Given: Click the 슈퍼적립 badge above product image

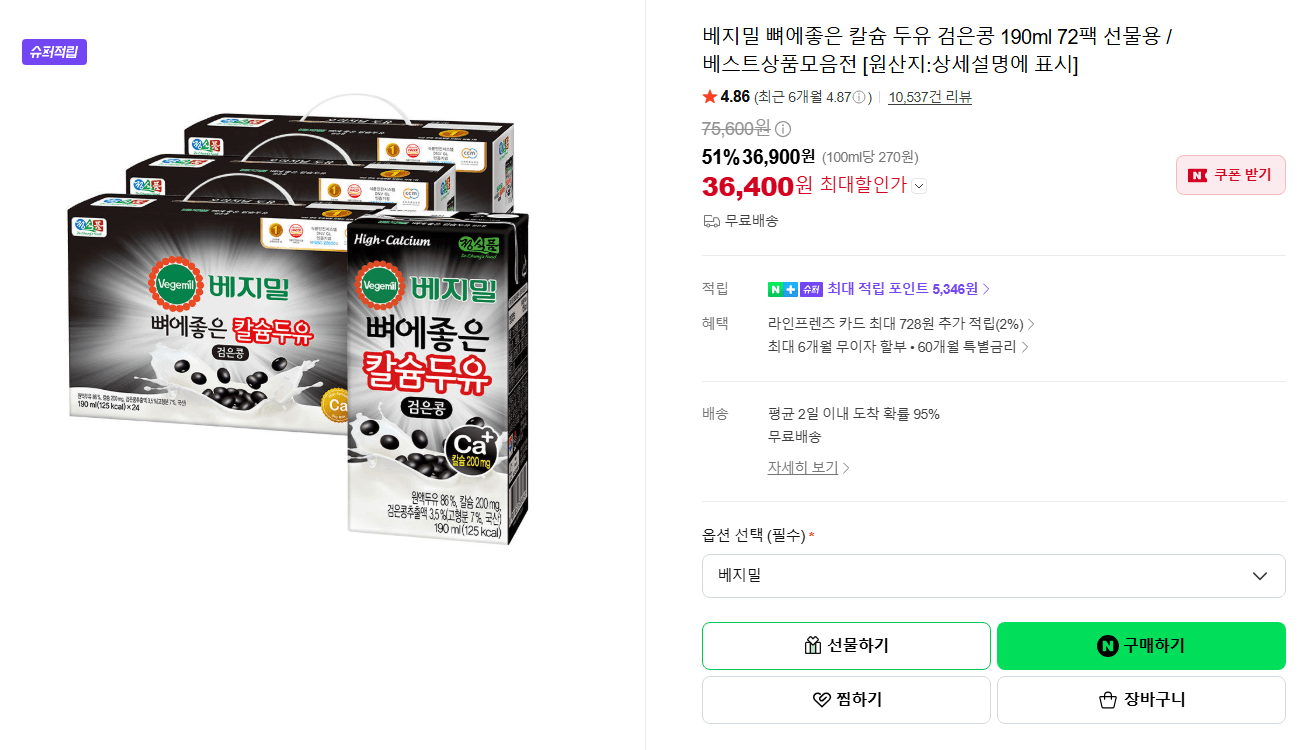Looking at the screenshot, I should tap(55, 52).
